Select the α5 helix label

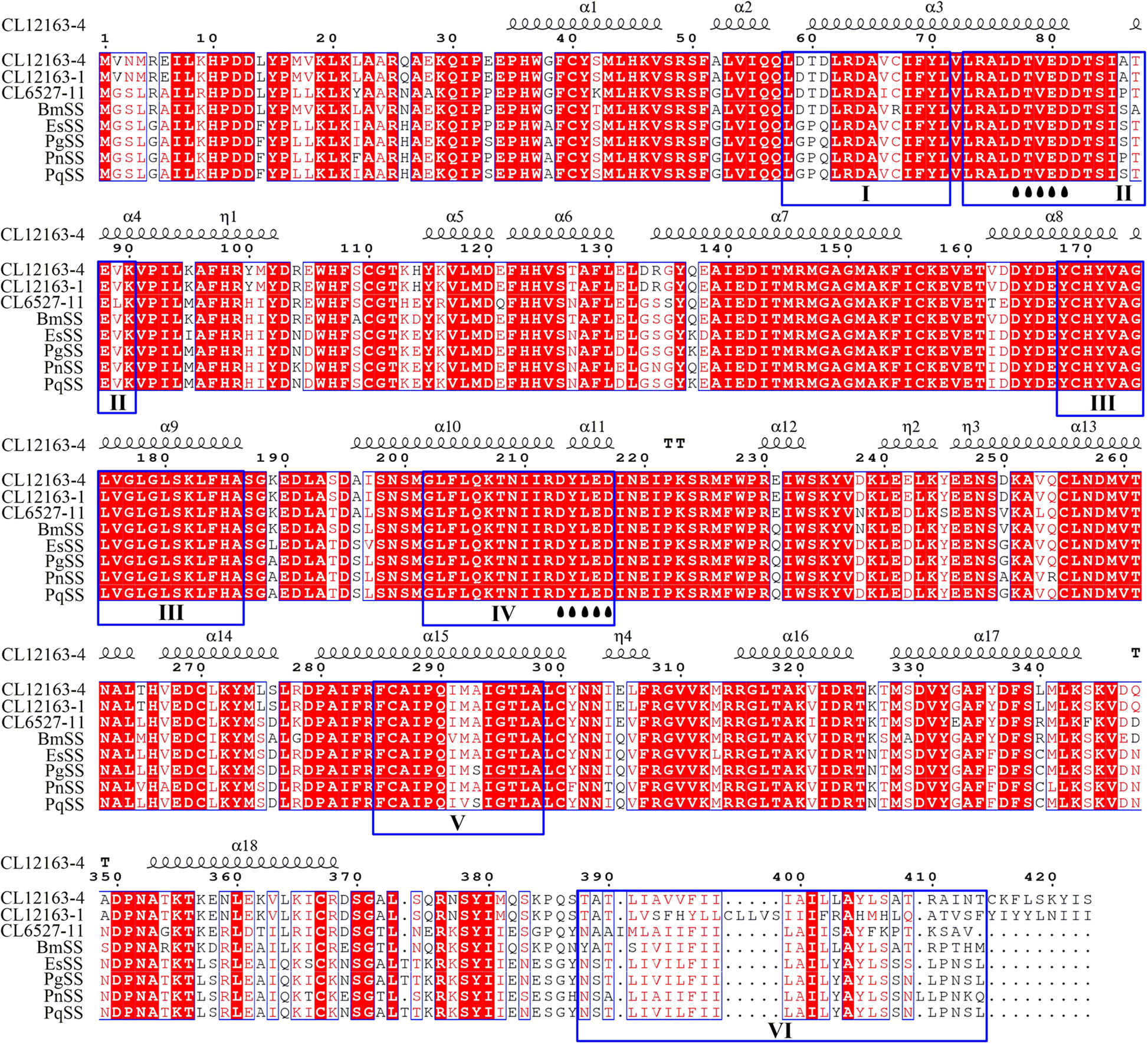point(455,217)
